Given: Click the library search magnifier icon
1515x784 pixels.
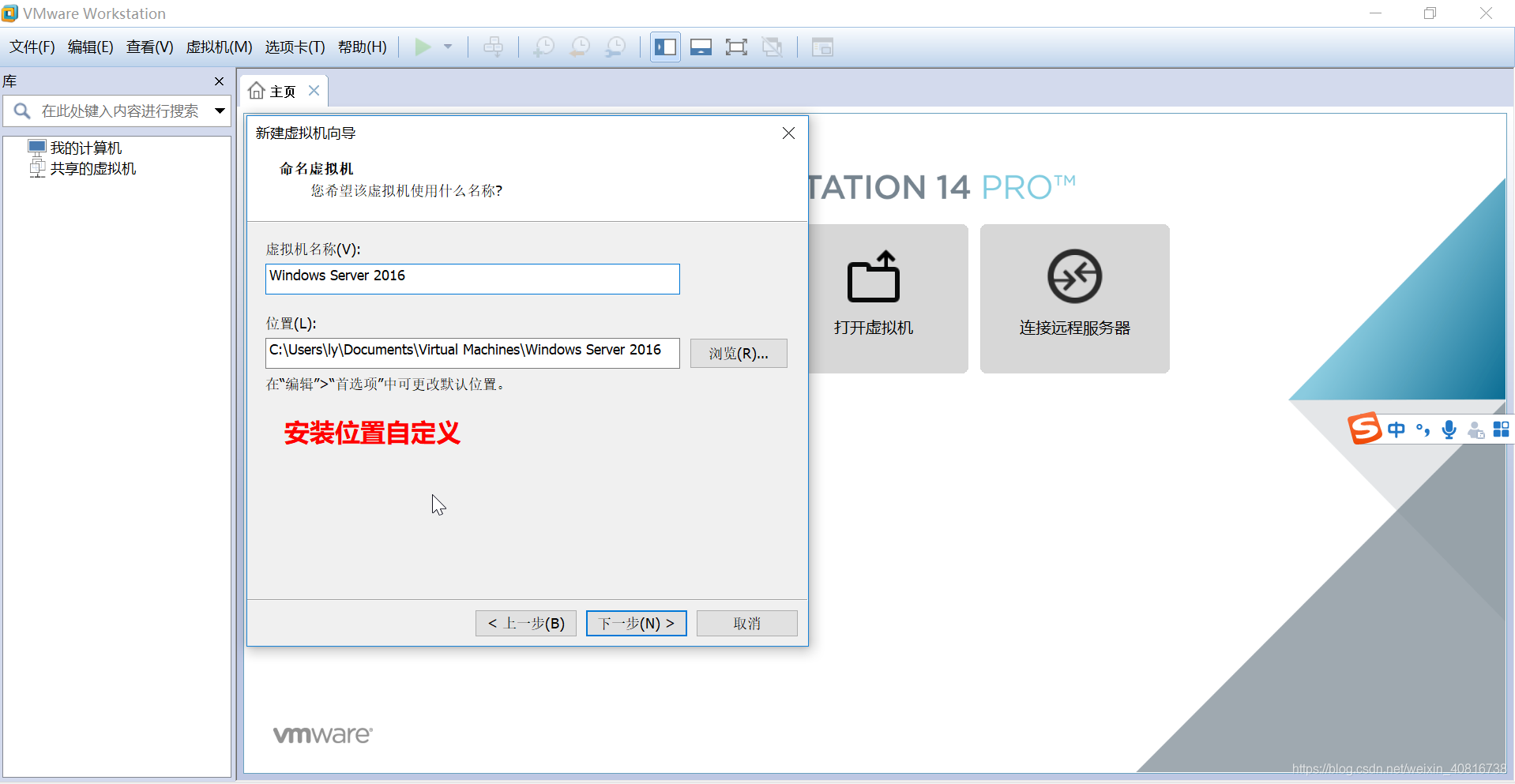Looking at the screenshot, I should (22, 111).
